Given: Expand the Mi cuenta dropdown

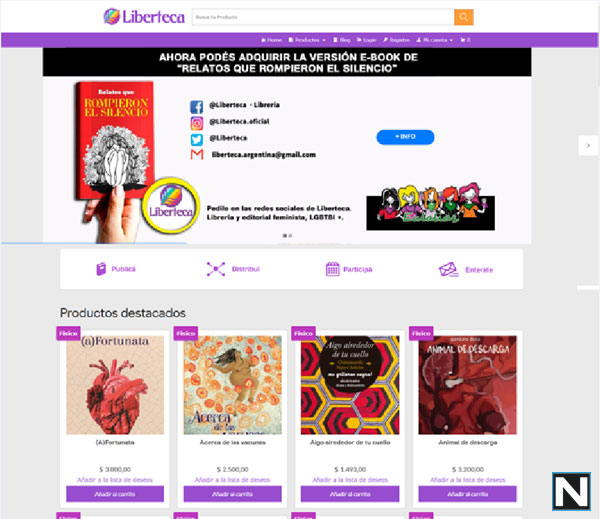Looking at the screenshot, I should coord(435,40).
